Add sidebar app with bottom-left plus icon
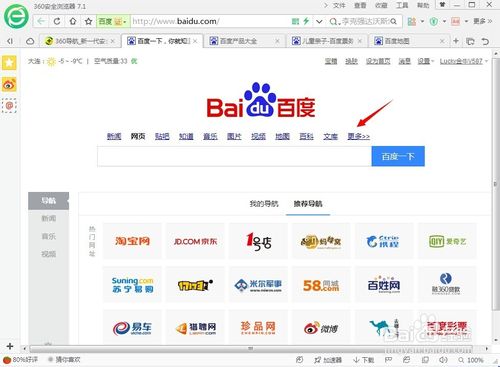This screenshot has height=367, width=500. pyautogui.click(x=10, y=346)
